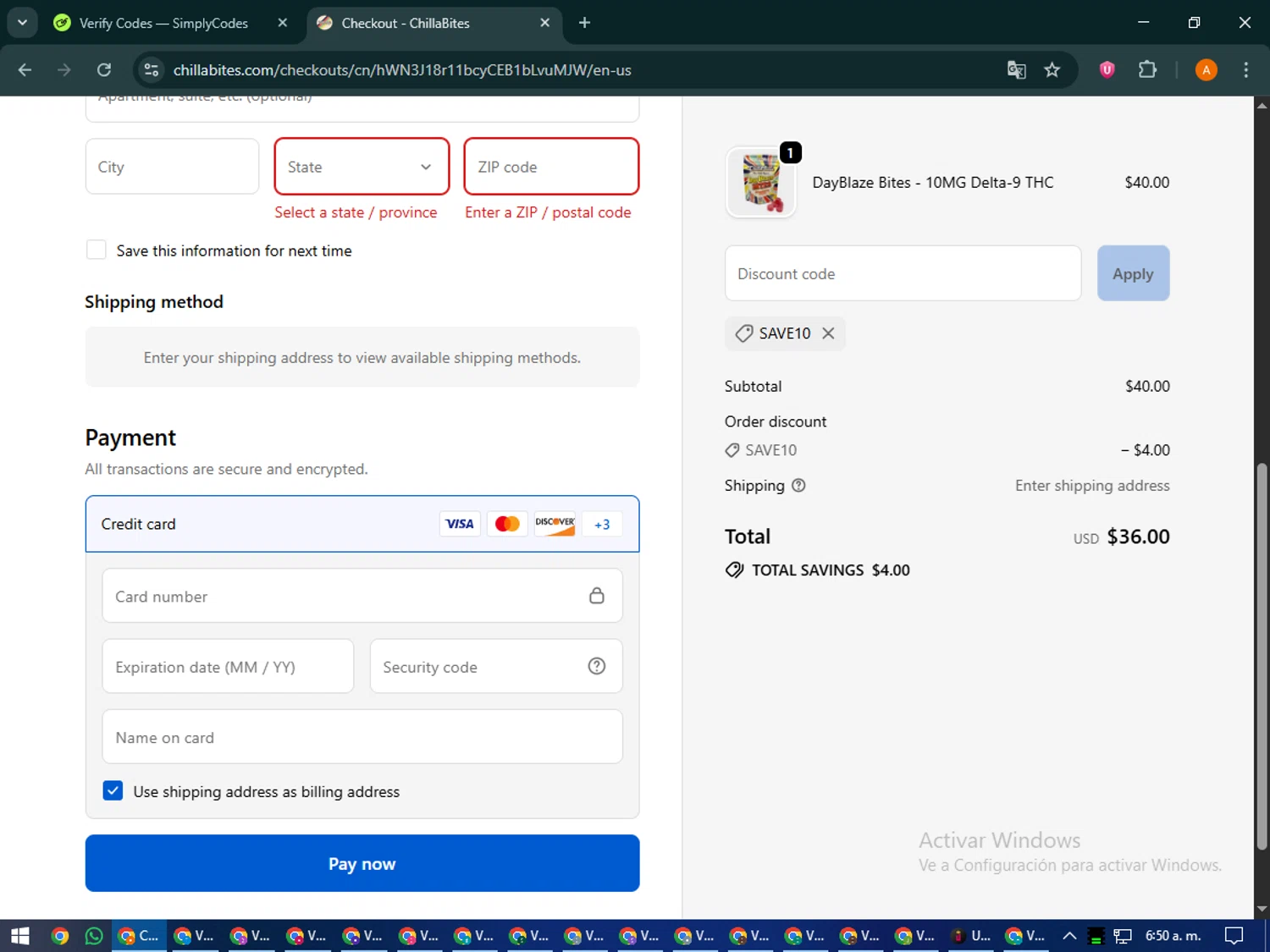Open the Windows Start menu
This screenshot has height=952, width=1270.
tap(20, 935)
